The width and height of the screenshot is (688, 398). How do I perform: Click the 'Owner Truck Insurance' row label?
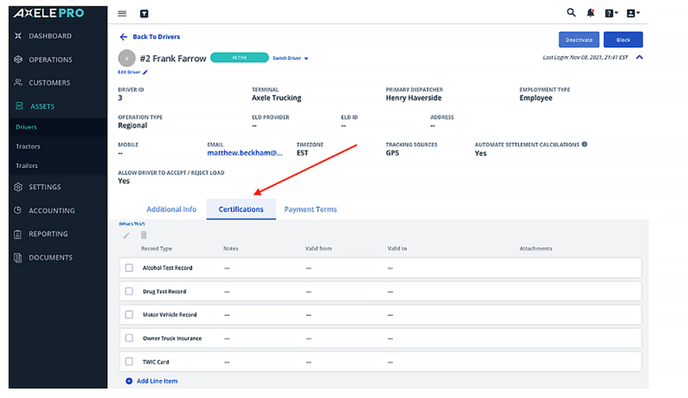click(x=172, y=338)
